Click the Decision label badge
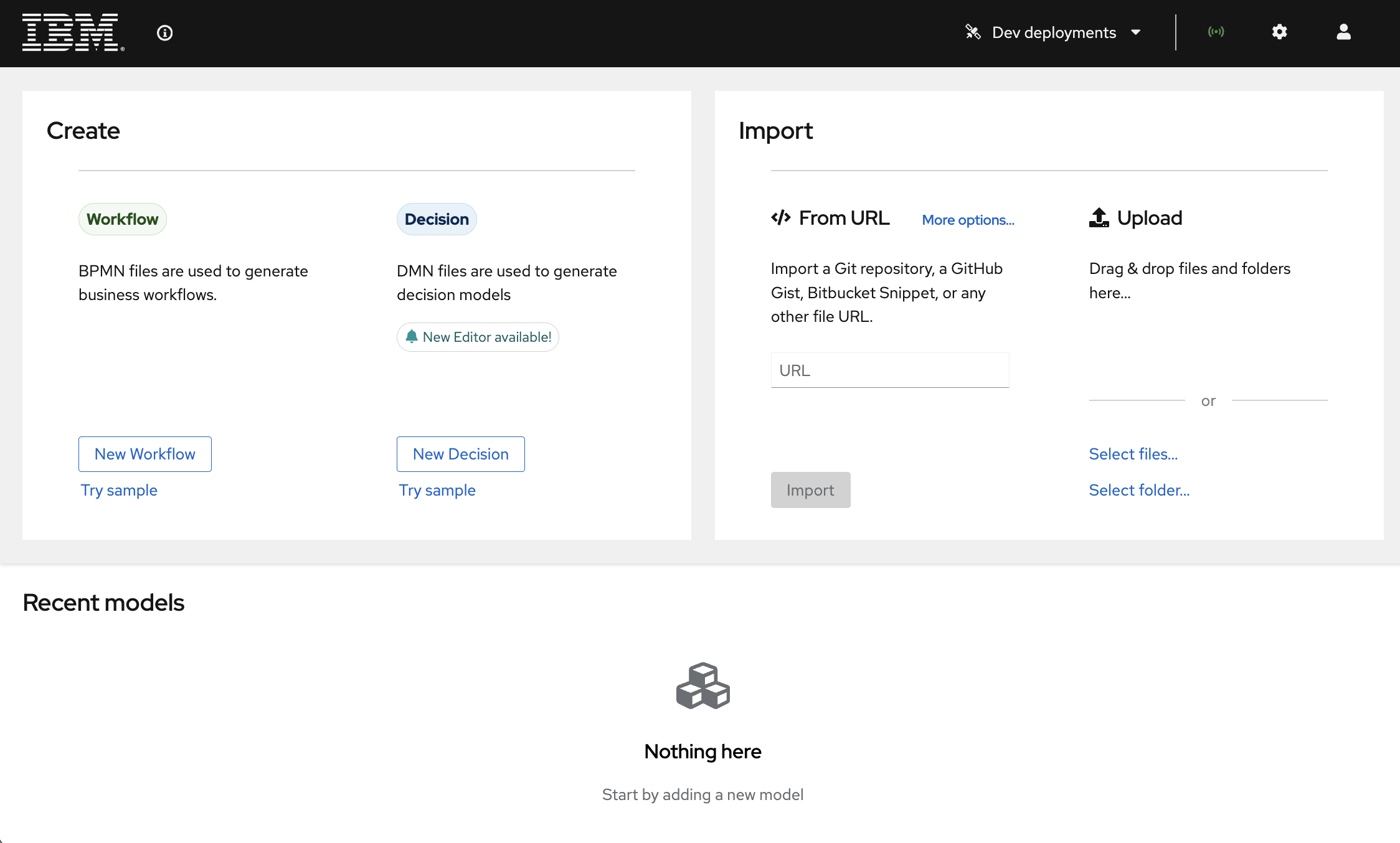 pyautogui.click(x=437, y=219)
